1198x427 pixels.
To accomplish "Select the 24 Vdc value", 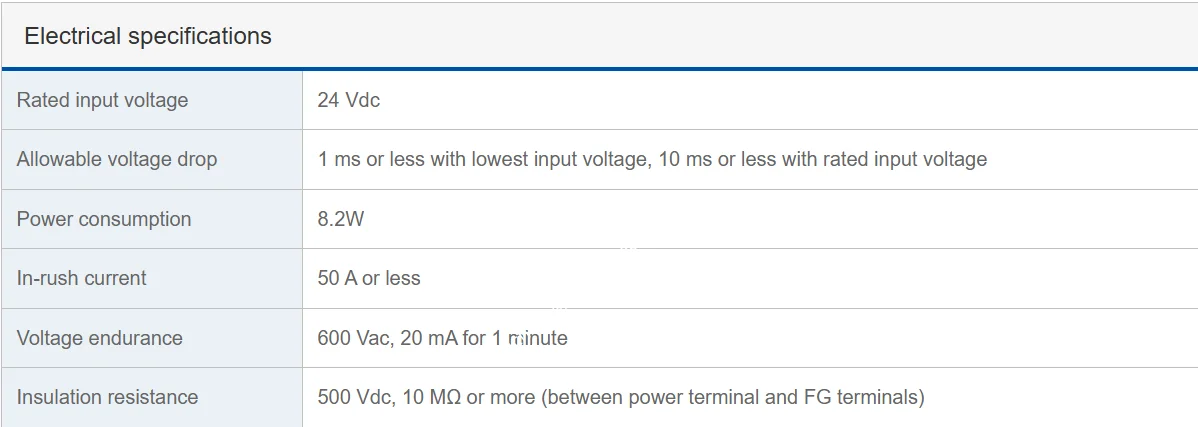I will [348, 100].
